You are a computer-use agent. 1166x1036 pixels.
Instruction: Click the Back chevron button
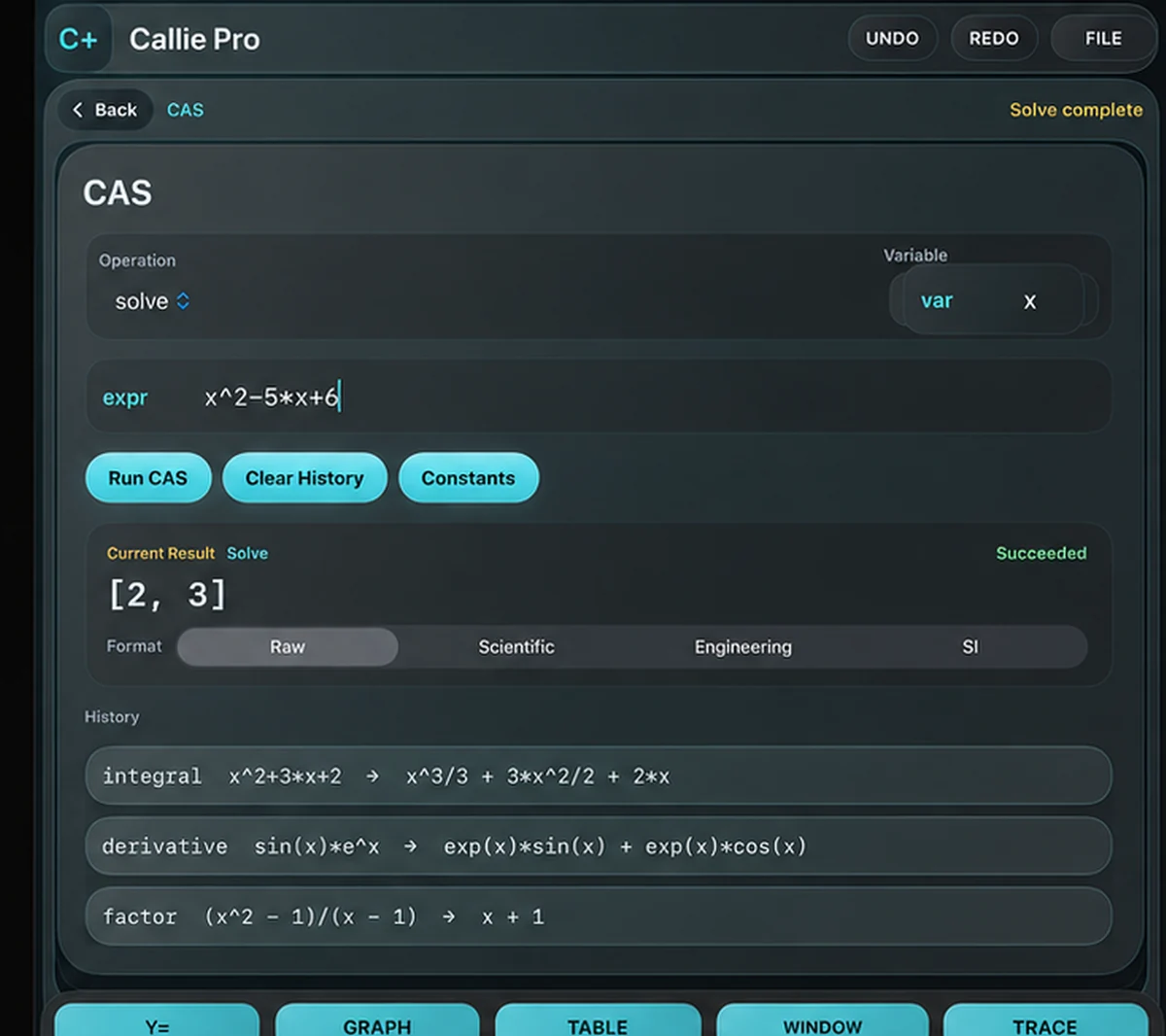point(105,110)
